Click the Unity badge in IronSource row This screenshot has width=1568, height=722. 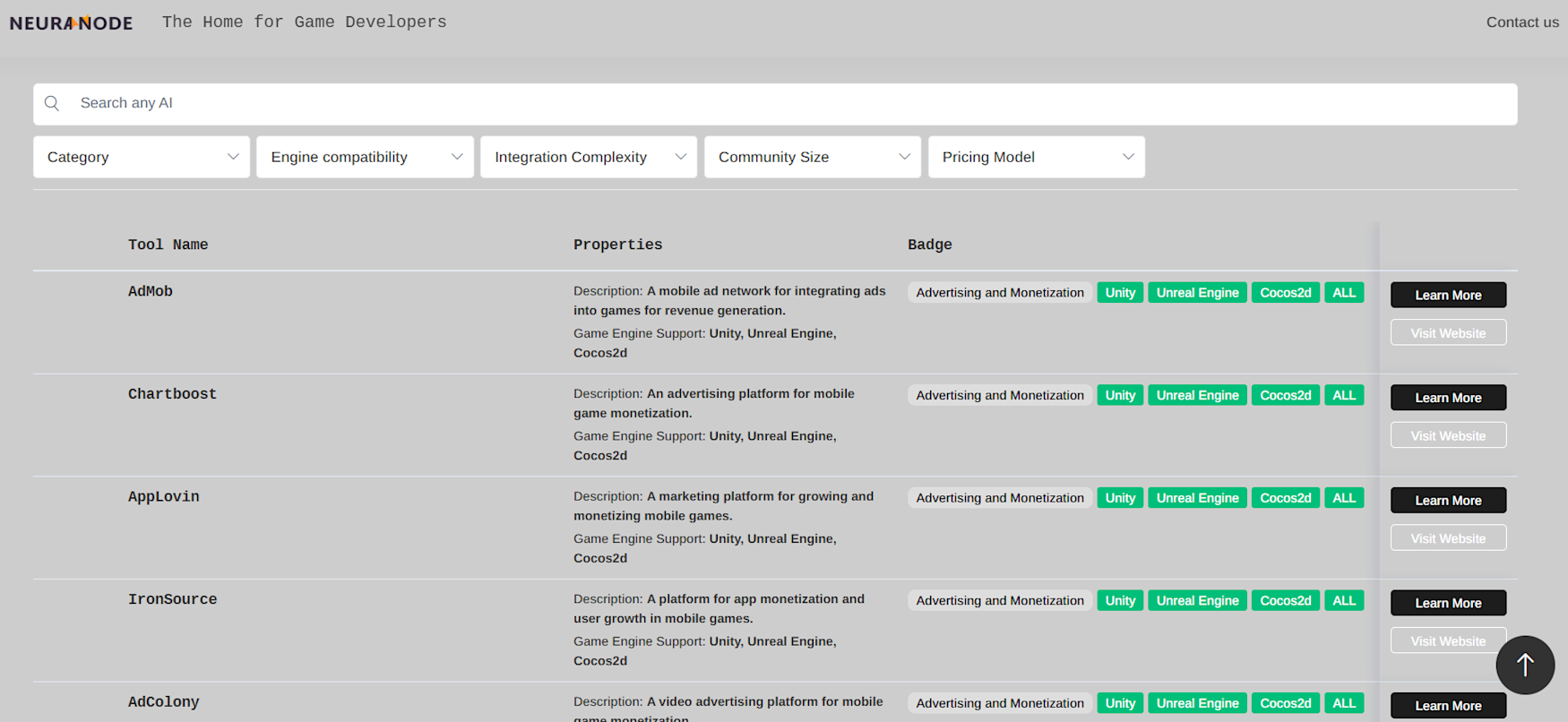(x=1120, y=601)
